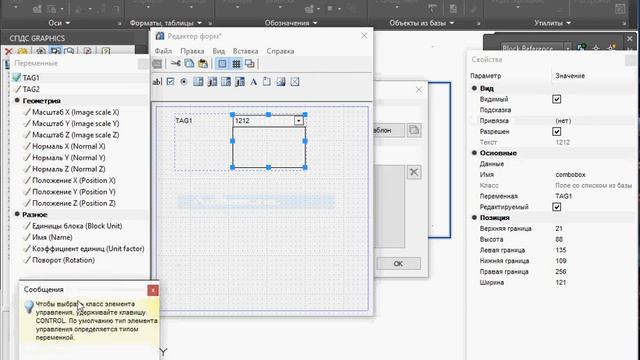This screenshot has height=360, width=640.
Task: Select 'Поворот (Rotation)' variable
Action: (x=63, y=260)
